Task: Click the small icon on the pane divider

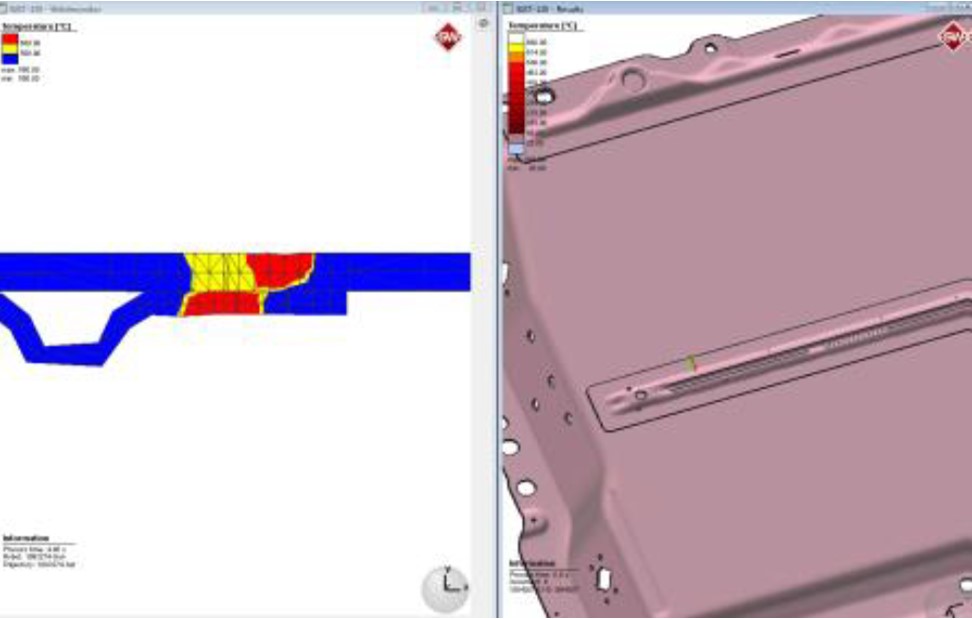Action: pyautogui.click(x=484, y=22)
